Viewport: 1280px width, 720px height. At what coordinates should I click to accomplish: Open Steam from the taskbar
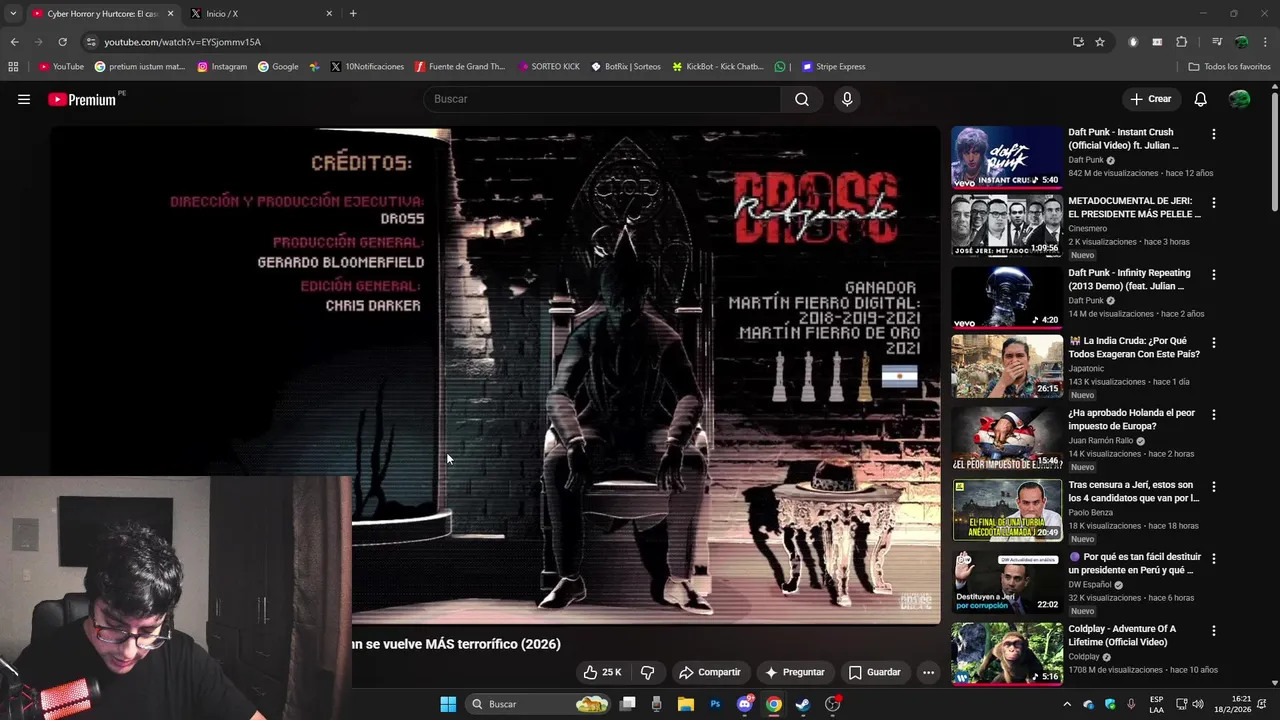802,704
